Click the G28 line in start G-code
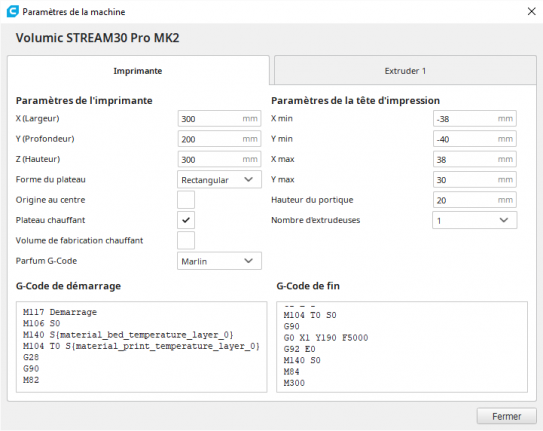The image size is (543, 431). [31, 357]
